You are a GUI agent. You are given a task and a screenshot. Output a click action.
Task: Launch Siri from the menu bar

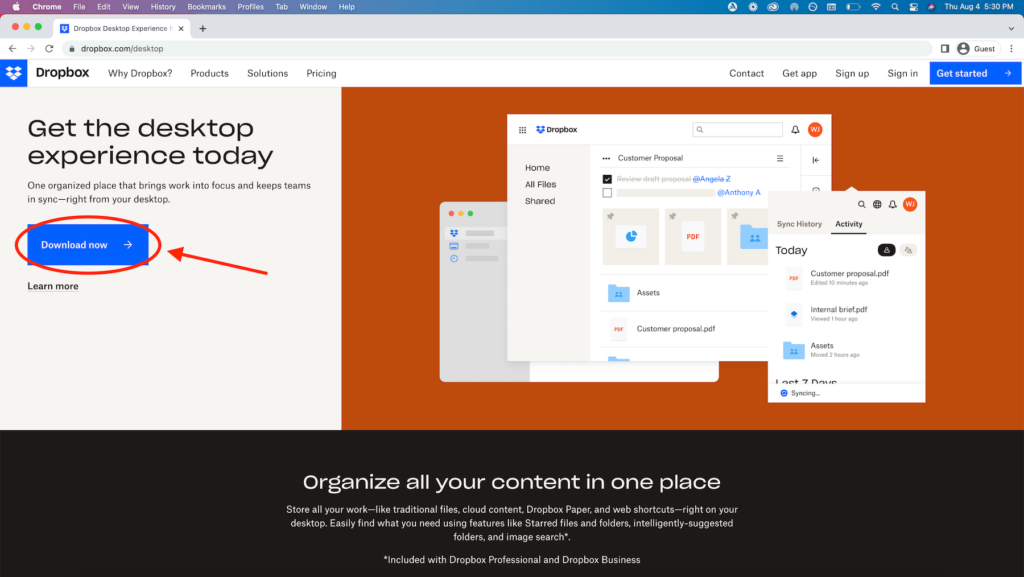(x=931, y=7)
